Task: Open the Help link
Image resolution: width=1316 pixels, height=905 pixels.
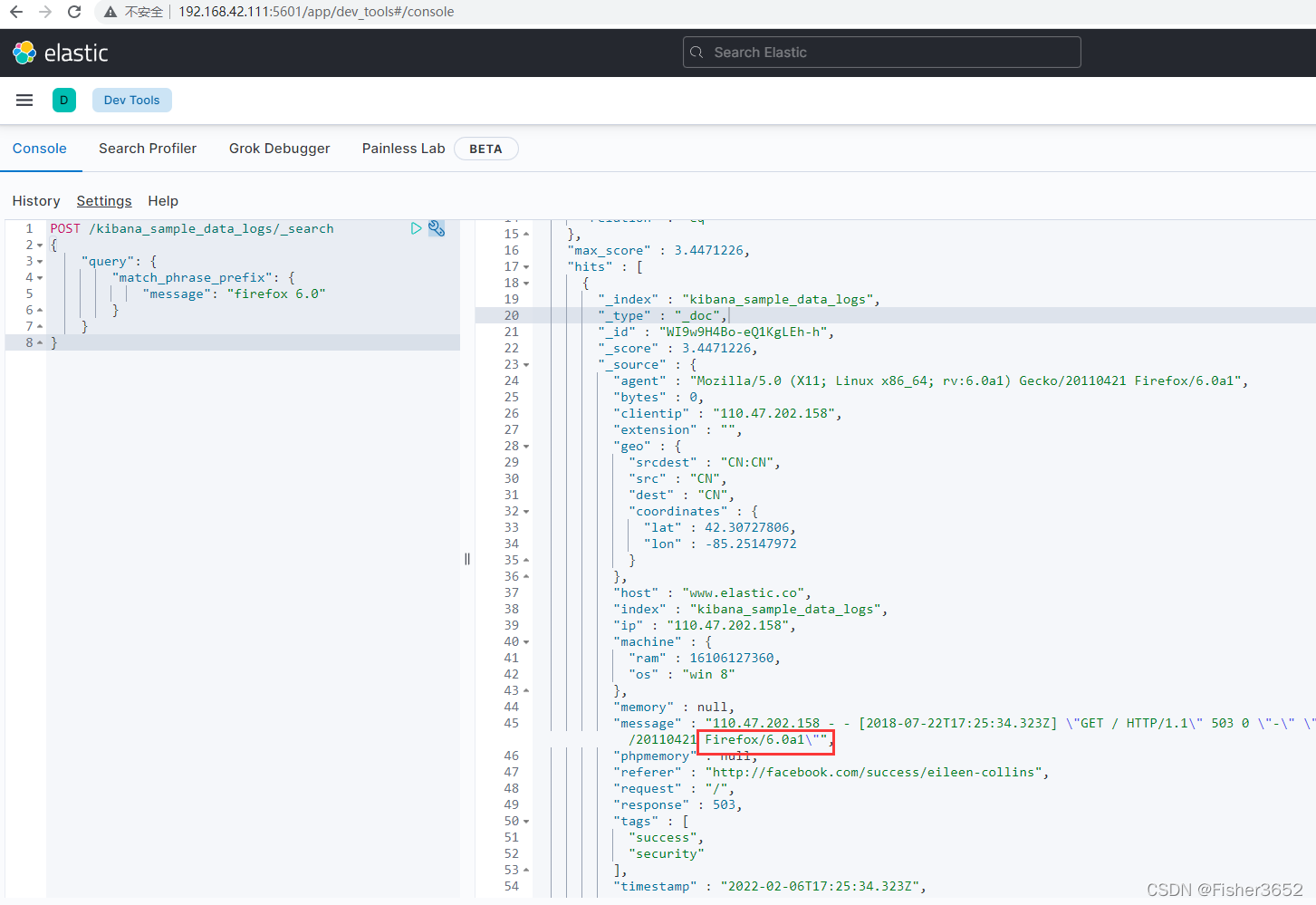Action: pyautogui.click(x=163, y=201)
